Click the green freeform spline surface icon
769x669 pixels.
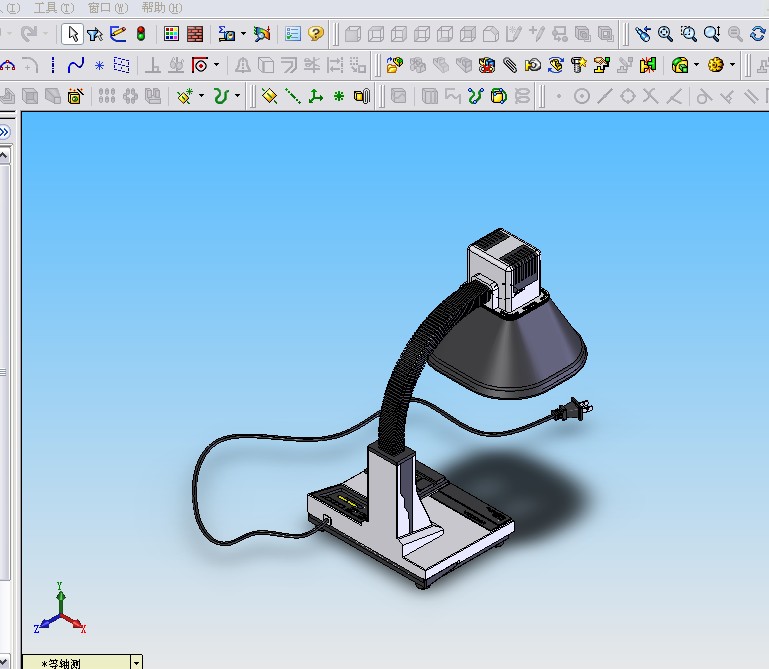[x=475, y=96]
